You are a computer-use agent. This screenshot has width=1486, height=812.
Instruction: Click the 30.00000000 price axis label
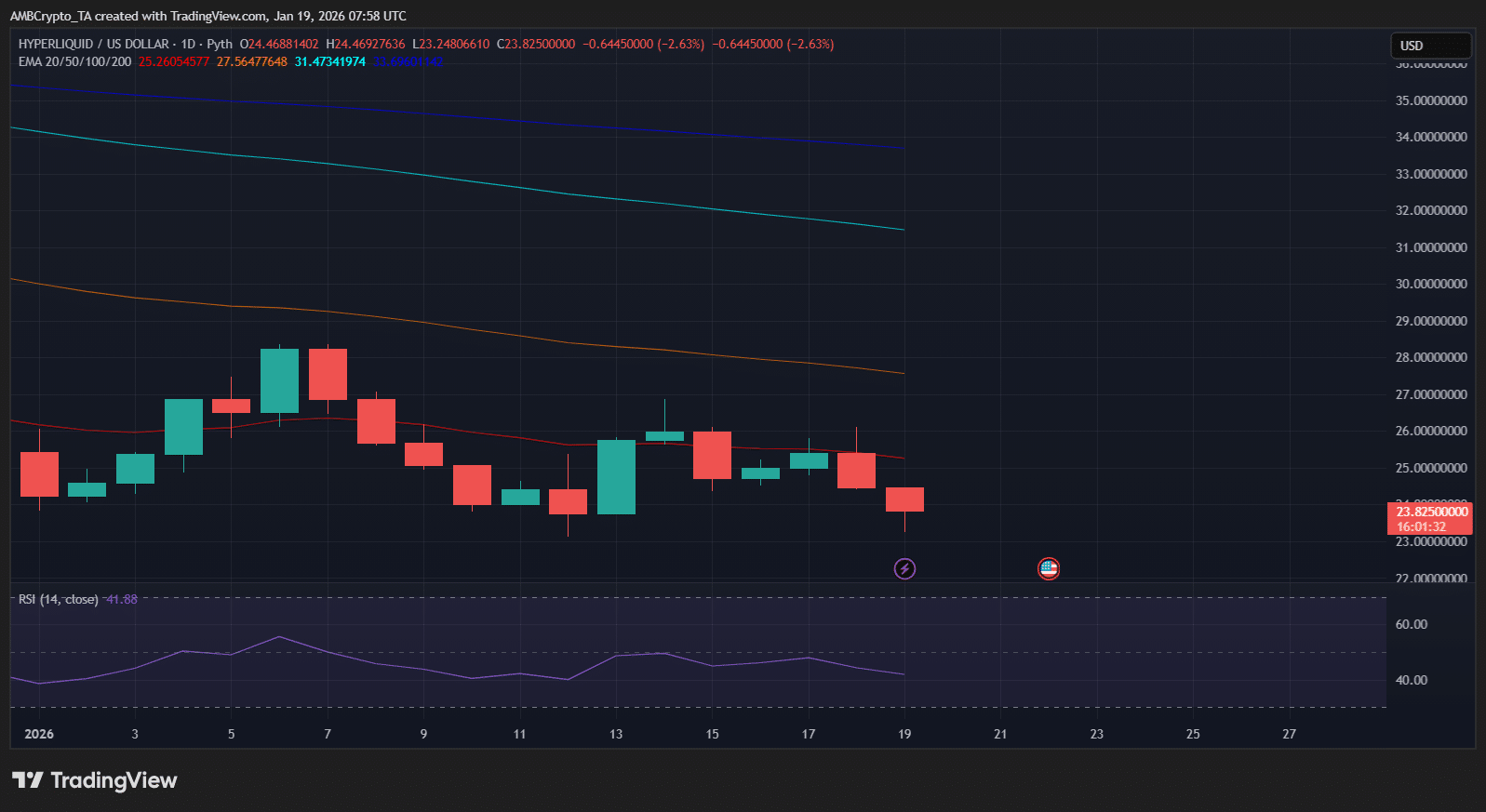pyautogui.click(x=1430, y=284)
